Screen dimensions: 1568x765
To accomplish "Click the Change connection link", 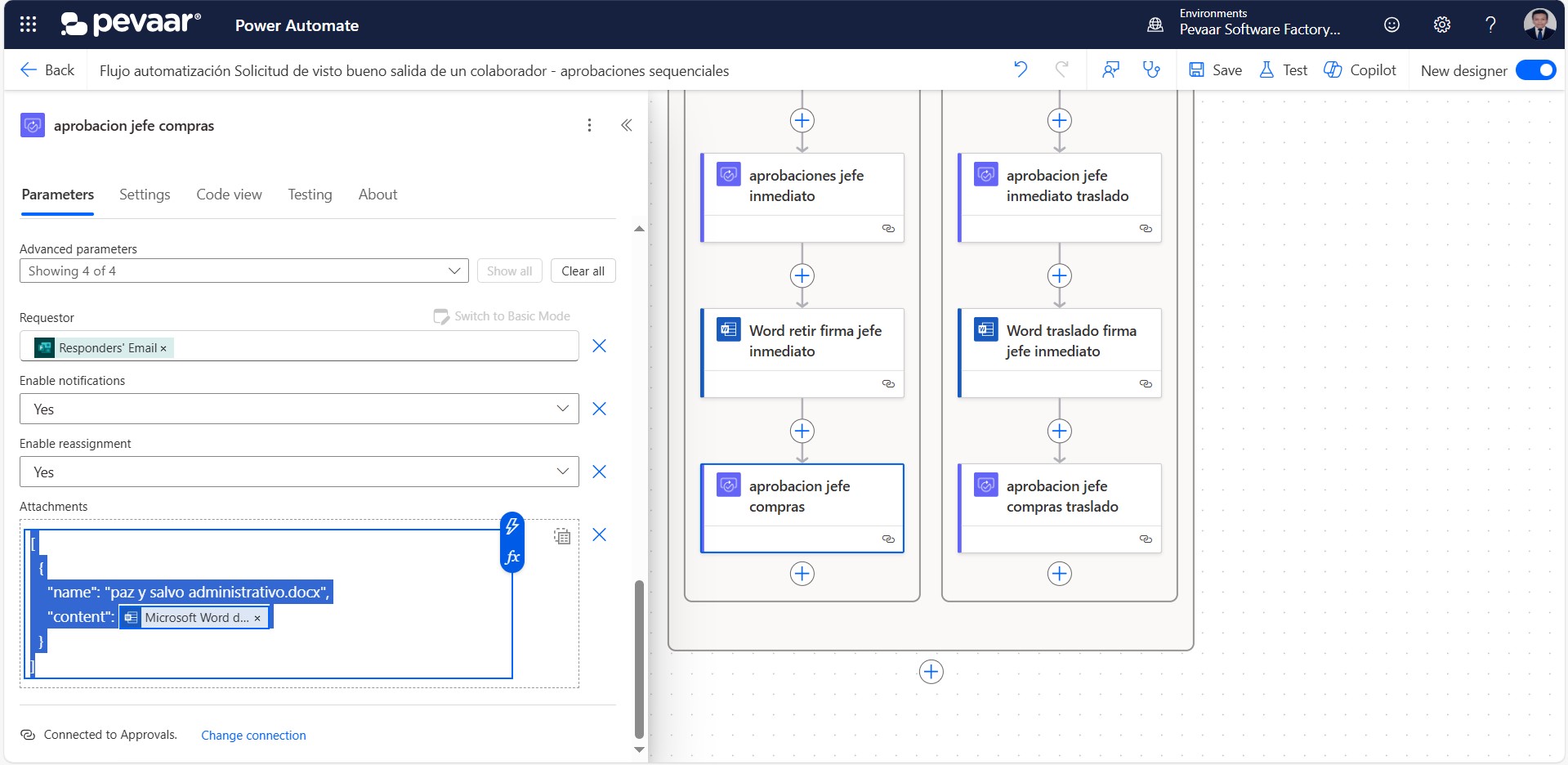I will pyautogui.click(x=253, y=735).
